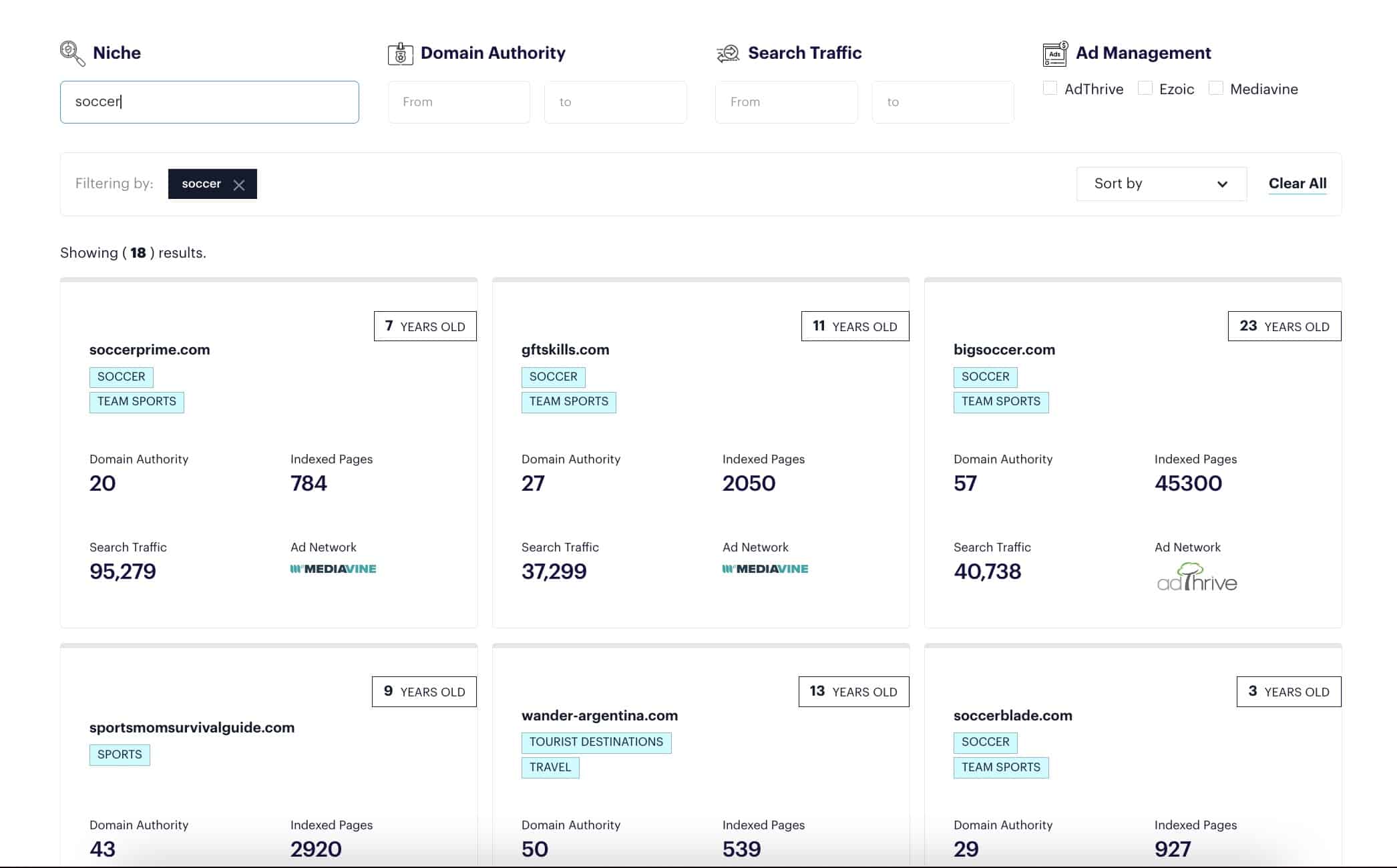The image size is (1397, 868).
Task: Click Domain Authority From field
Action: (x=459, y=102)
